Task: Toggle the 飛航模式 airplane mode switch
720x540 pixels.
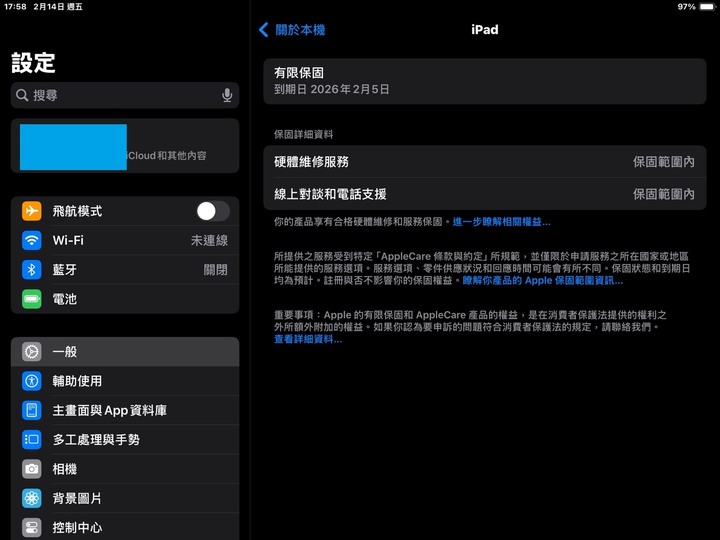Action: (x=213, y=211)
